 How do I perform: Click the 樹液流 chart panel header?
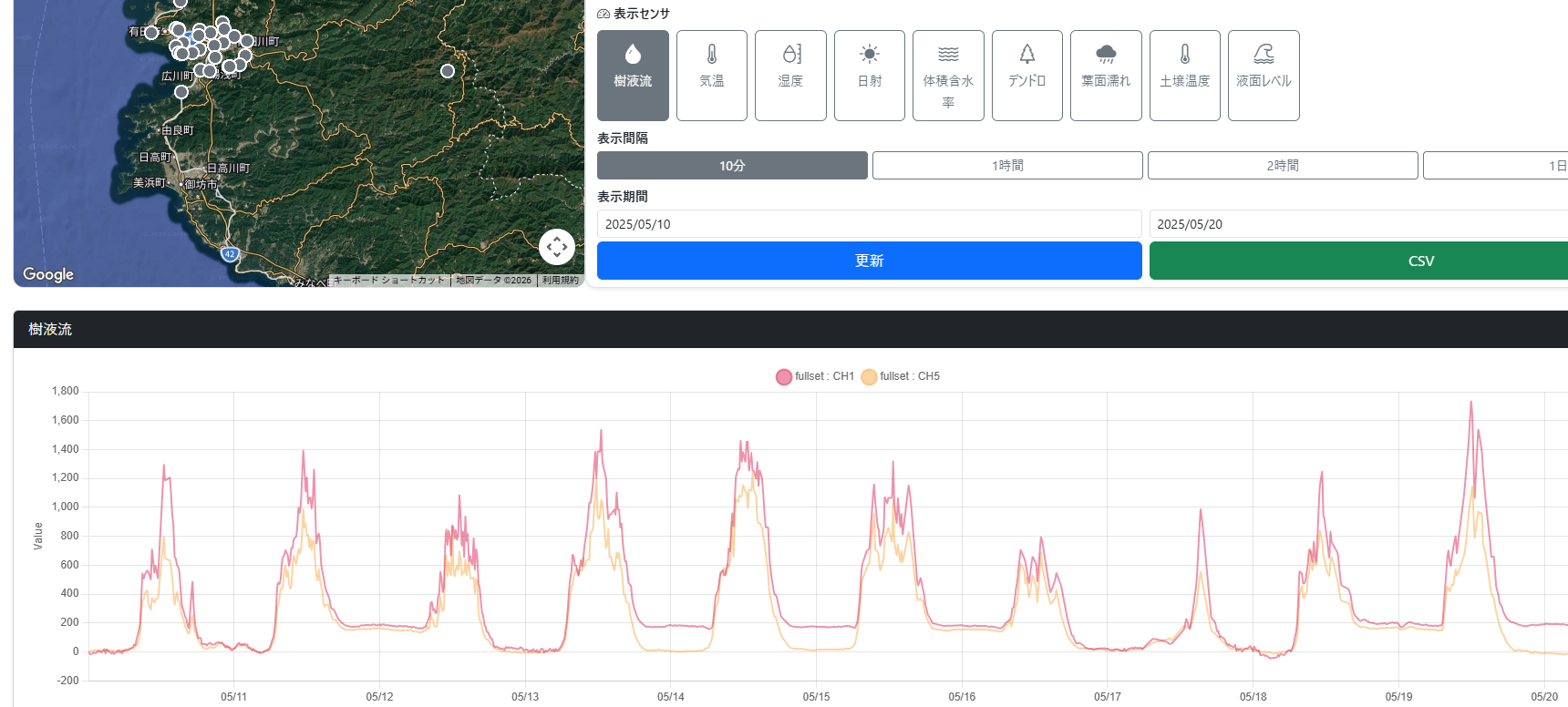pos(790,329)
